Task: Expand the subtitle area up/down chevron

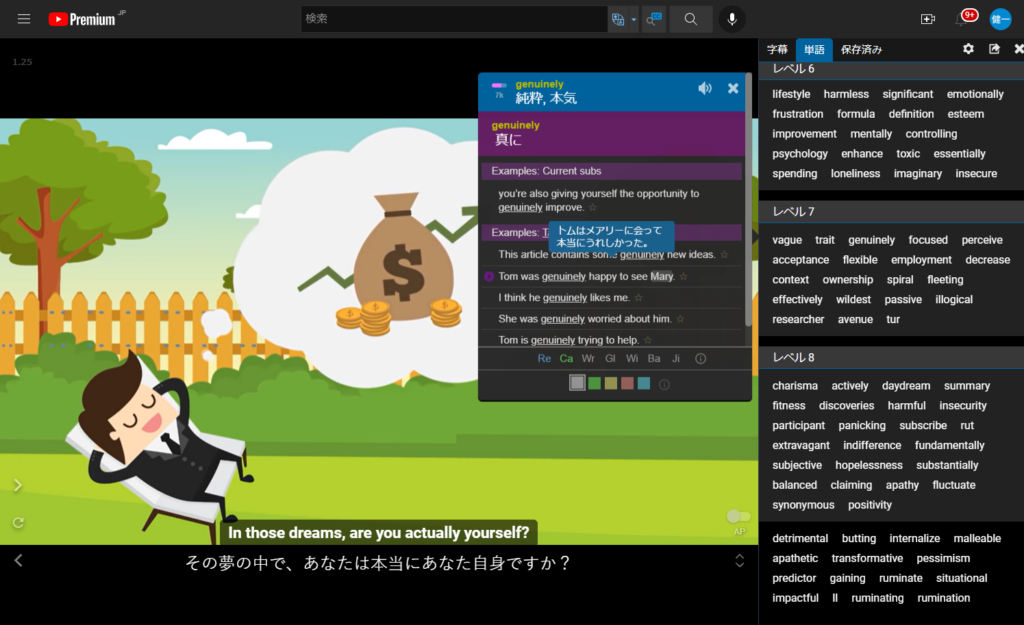Action: (x=740, y=561)
